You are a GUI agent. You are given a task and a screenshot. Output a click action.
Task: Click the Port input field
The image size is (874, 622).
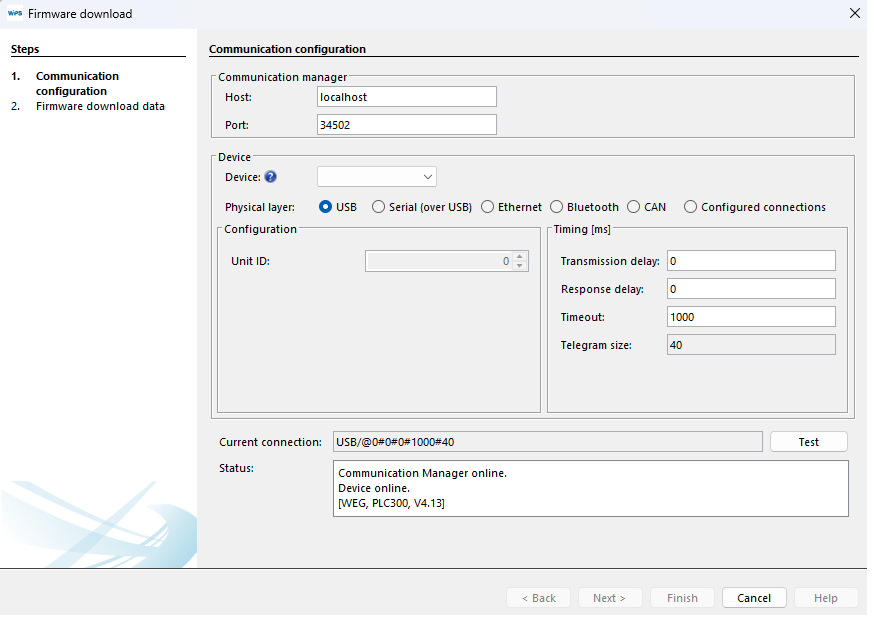[406, 125]
